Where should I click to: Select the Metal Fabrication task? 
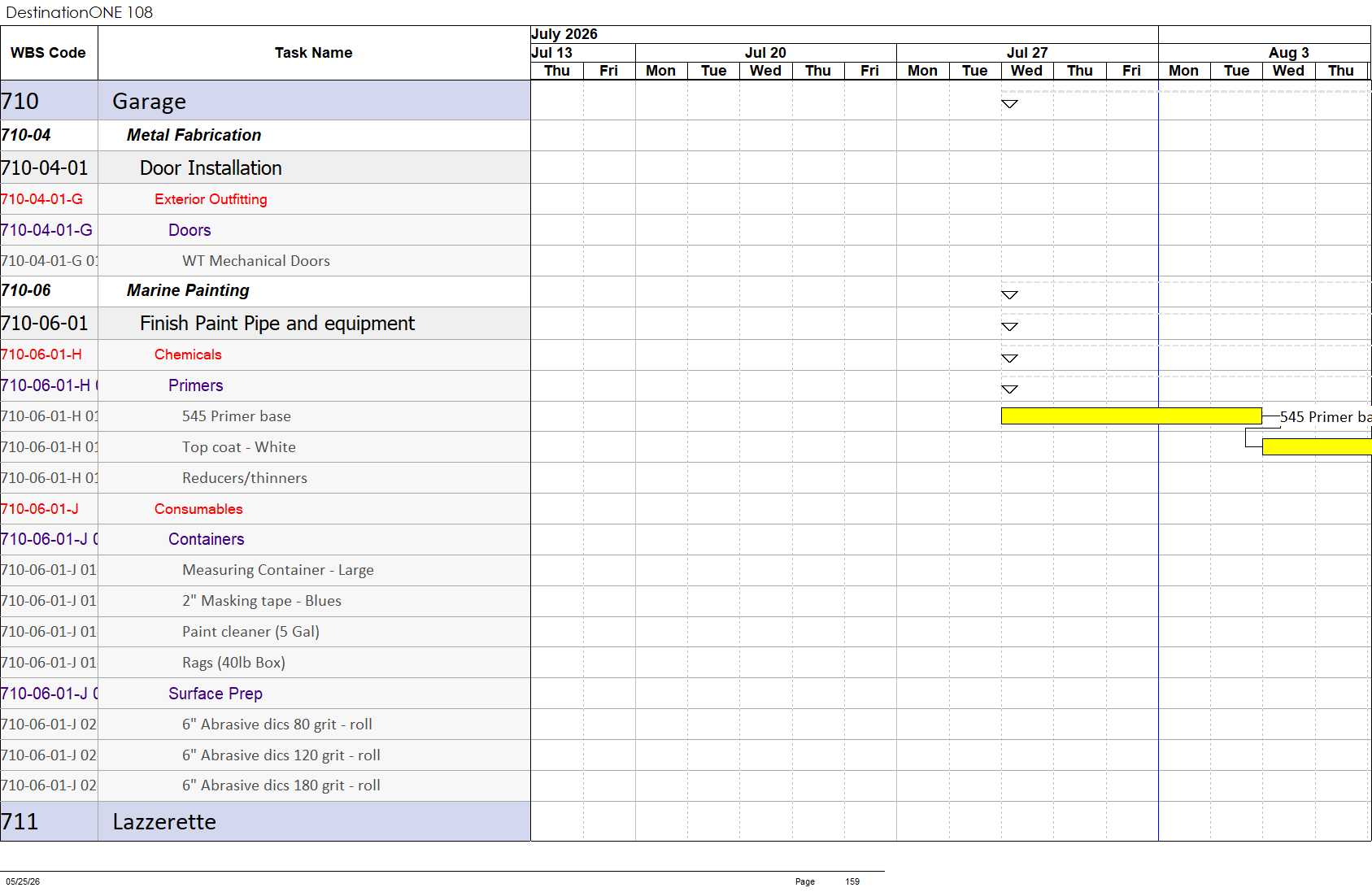click(x=194, y=135)
